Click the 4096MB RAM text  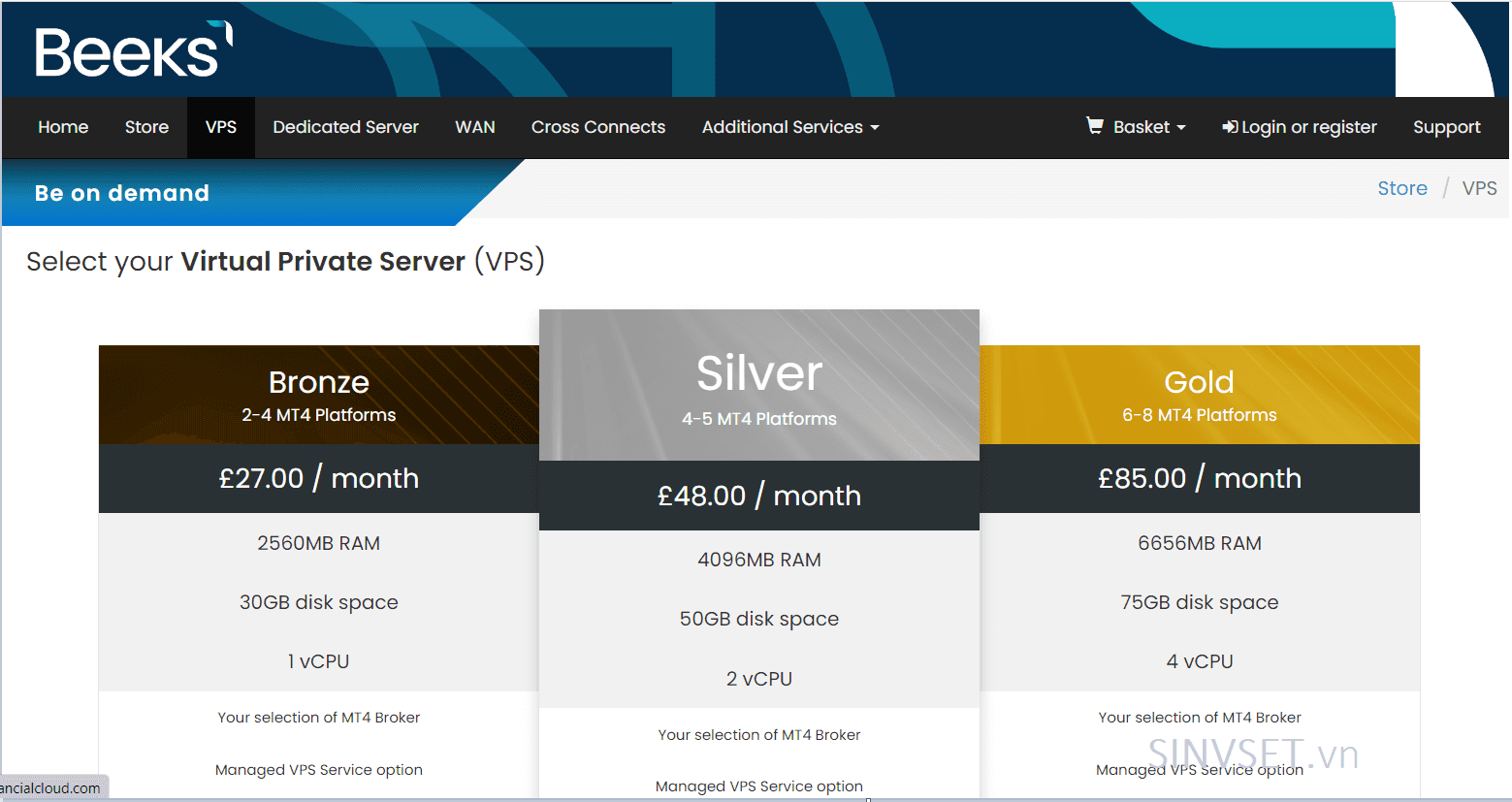(759, 560)
